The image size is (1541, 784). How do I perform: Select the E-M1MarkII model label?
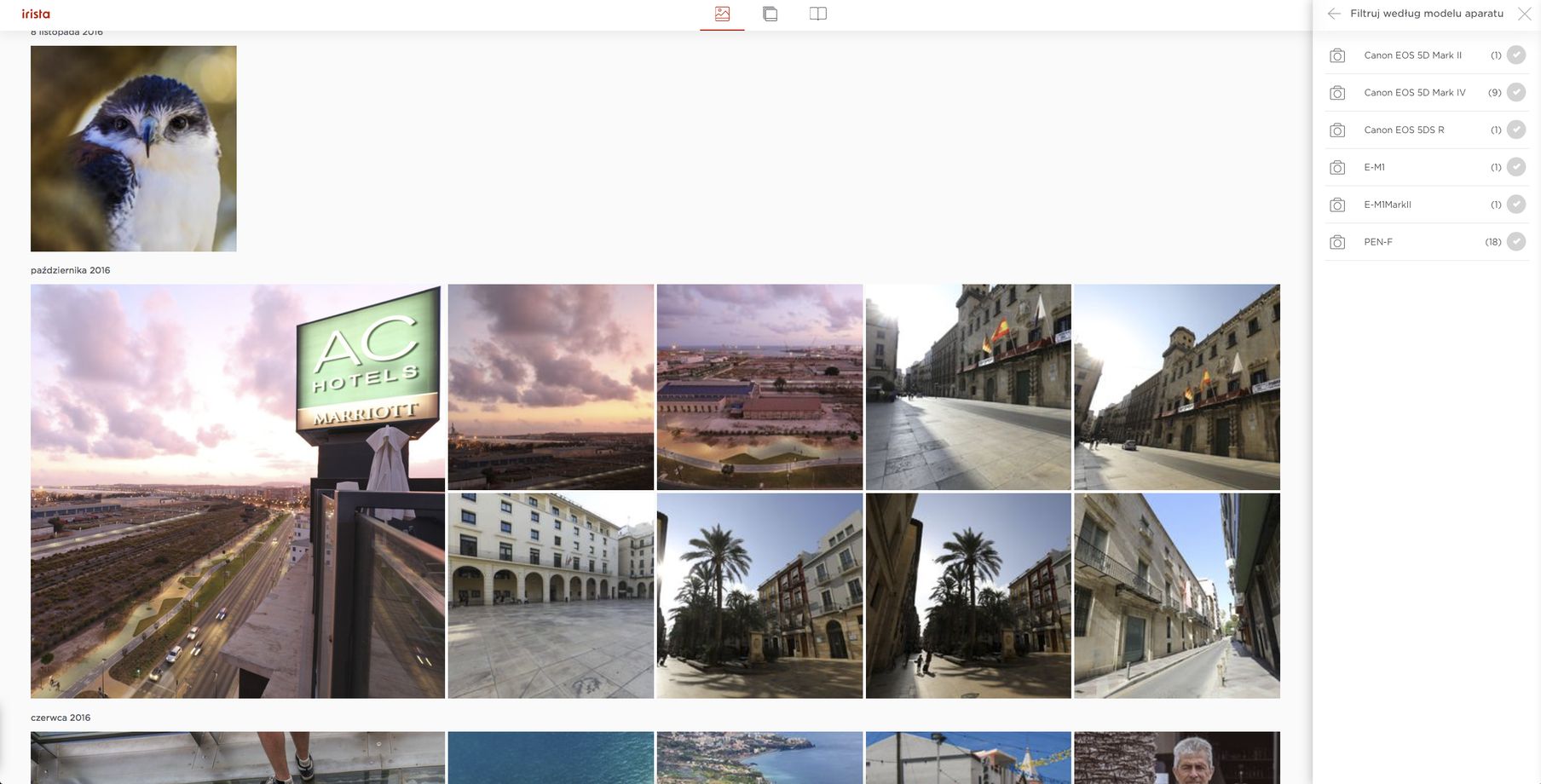[1387, 205]
